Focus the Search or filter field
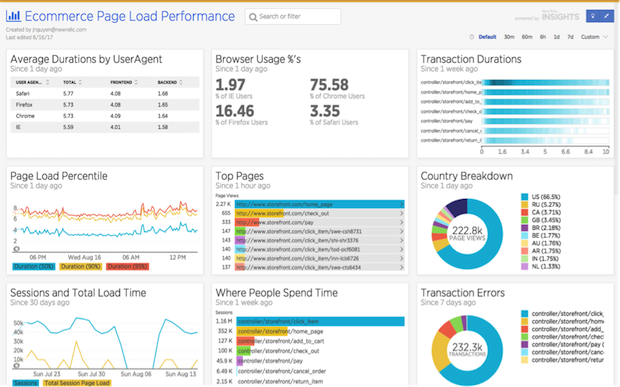620x387 pixels. click(293, 17)
